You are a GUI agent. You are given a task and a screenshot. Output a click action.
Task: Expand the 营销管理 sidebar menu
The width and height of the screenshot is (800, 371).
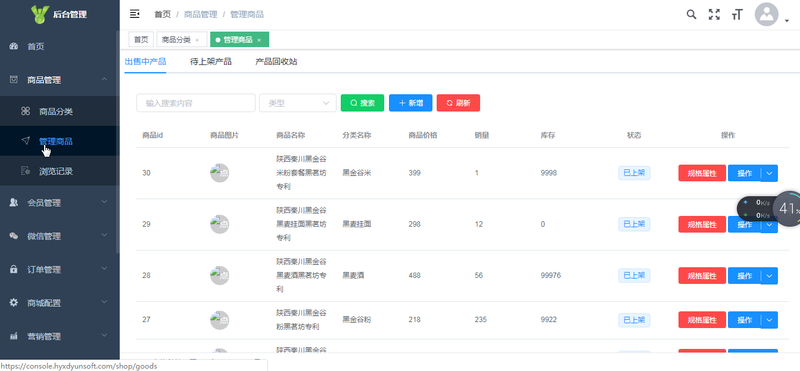[x=60, y=336]
